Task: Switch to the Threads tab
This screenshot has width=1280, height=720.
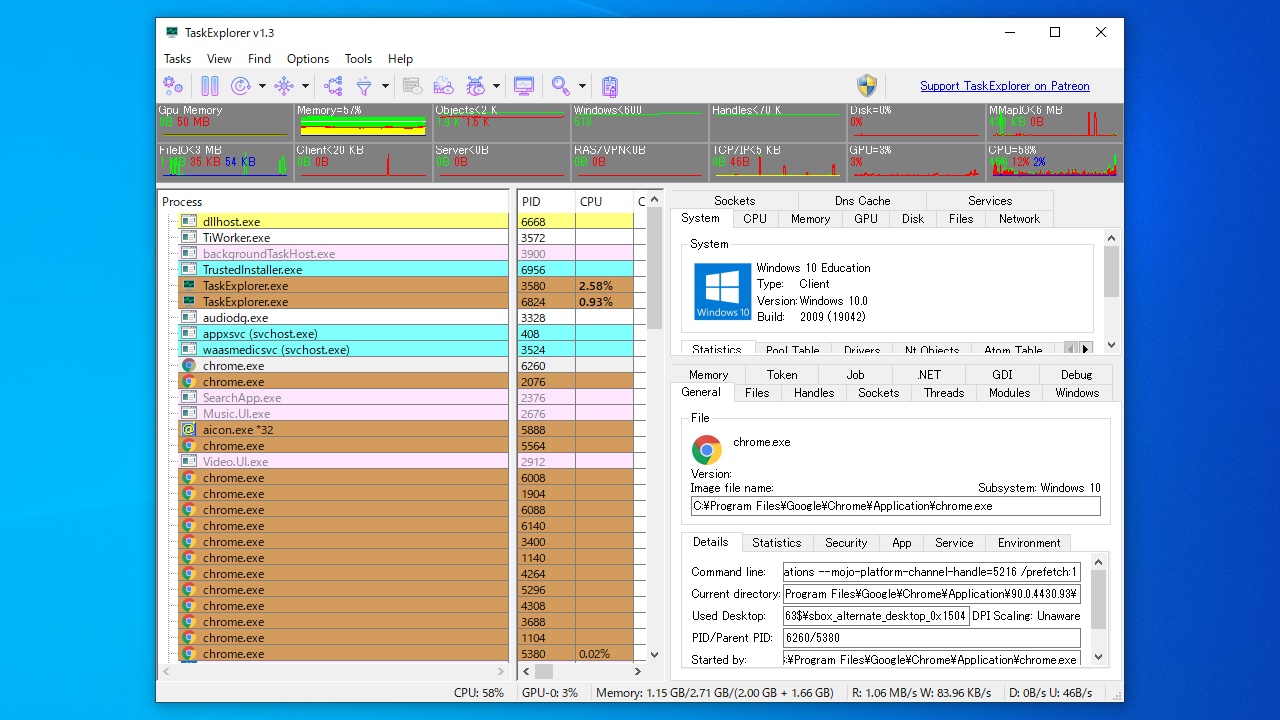Action: pyautogui.click(x=944, y=393)
